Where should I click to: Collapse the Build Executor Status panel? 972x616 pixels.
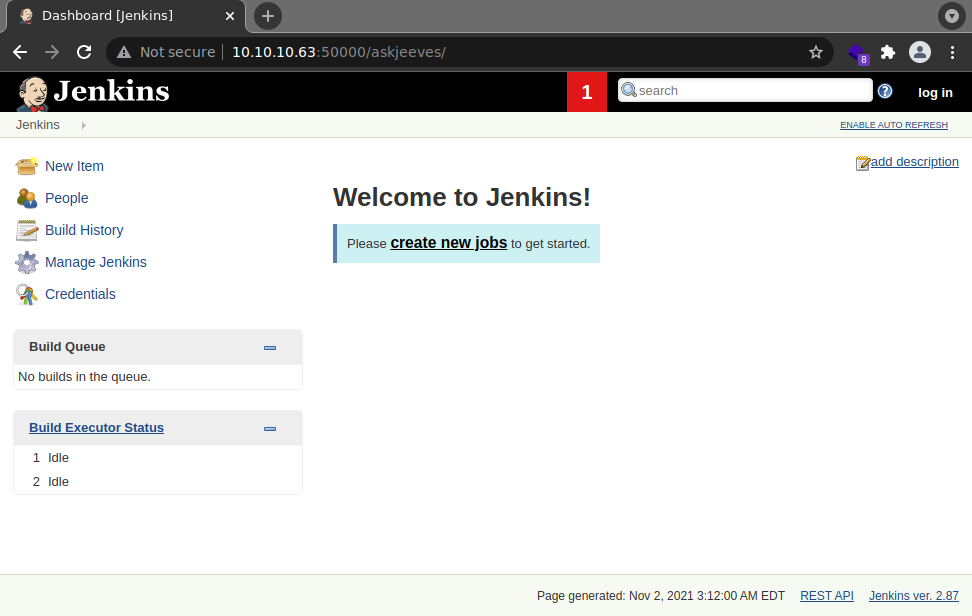pos(270,428)
